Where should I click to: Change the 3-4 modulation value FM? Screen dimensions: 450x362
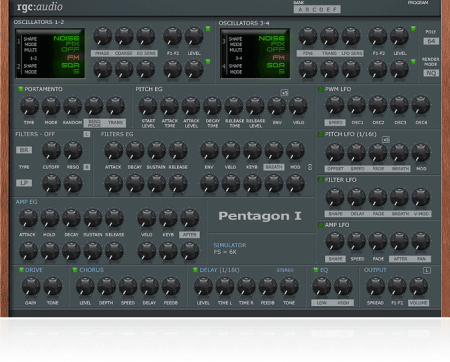(x=279, y=58)
